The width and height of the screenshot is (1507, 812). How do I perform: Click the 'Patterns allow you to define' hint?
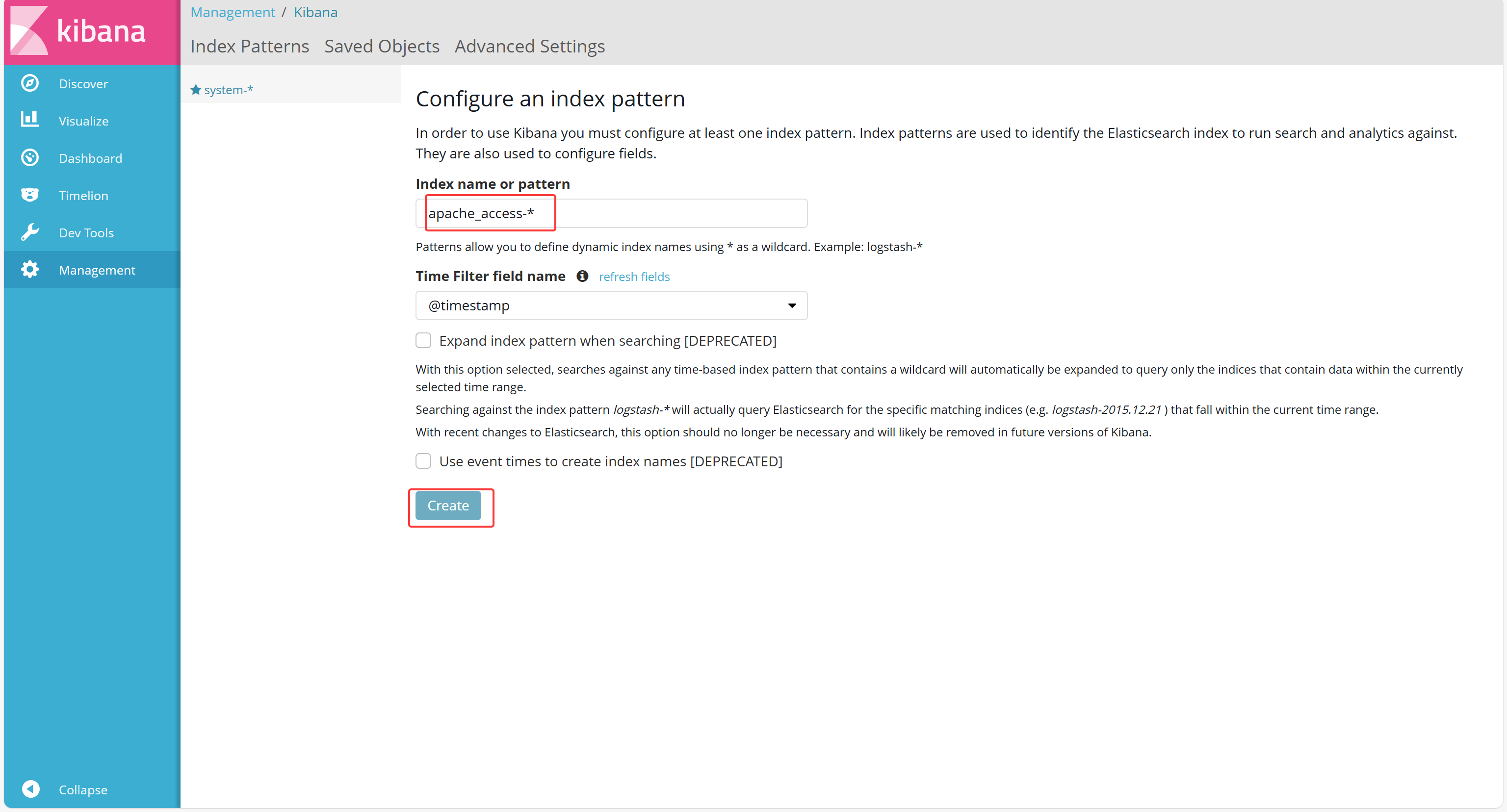tap(669, 247)
